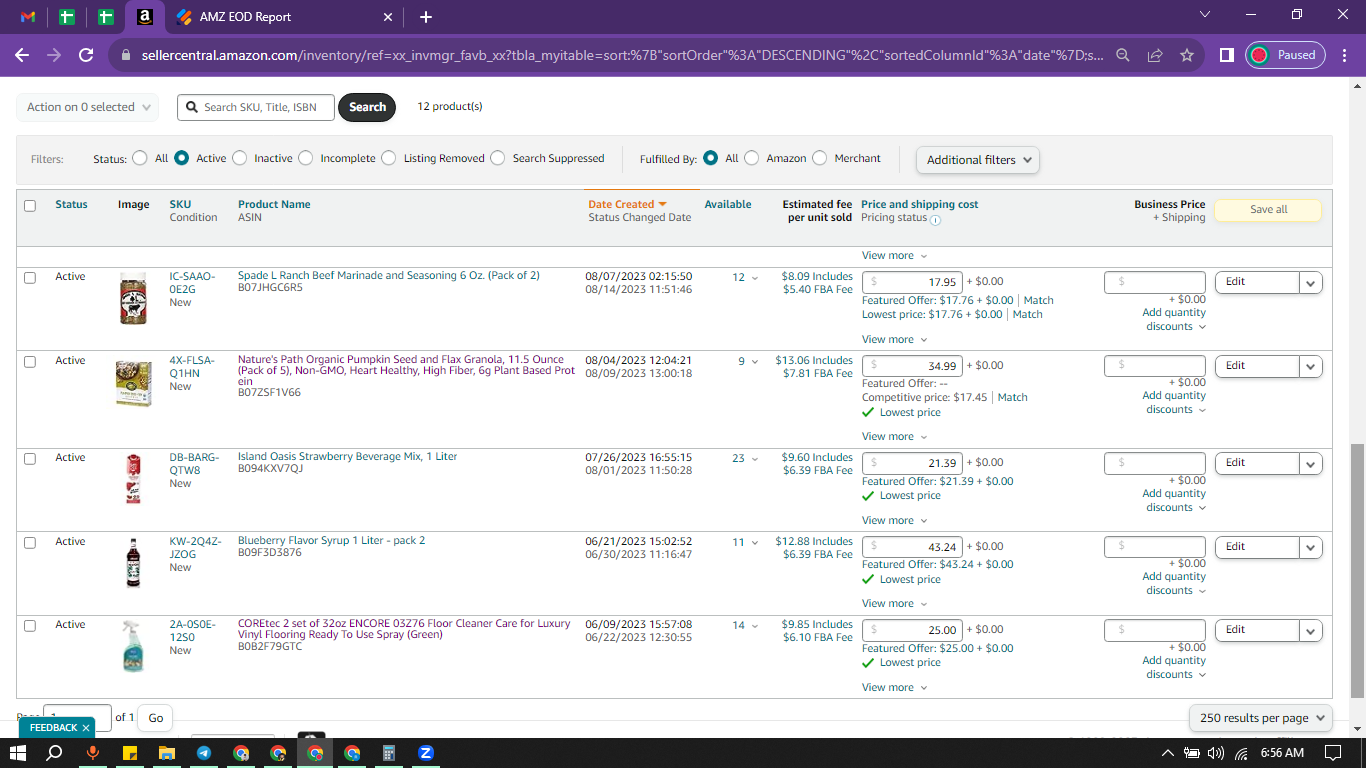The width and height of the screenshot is (1366, 768).
Task: Close the AMZ EOD Report tab
Action: 388,17
